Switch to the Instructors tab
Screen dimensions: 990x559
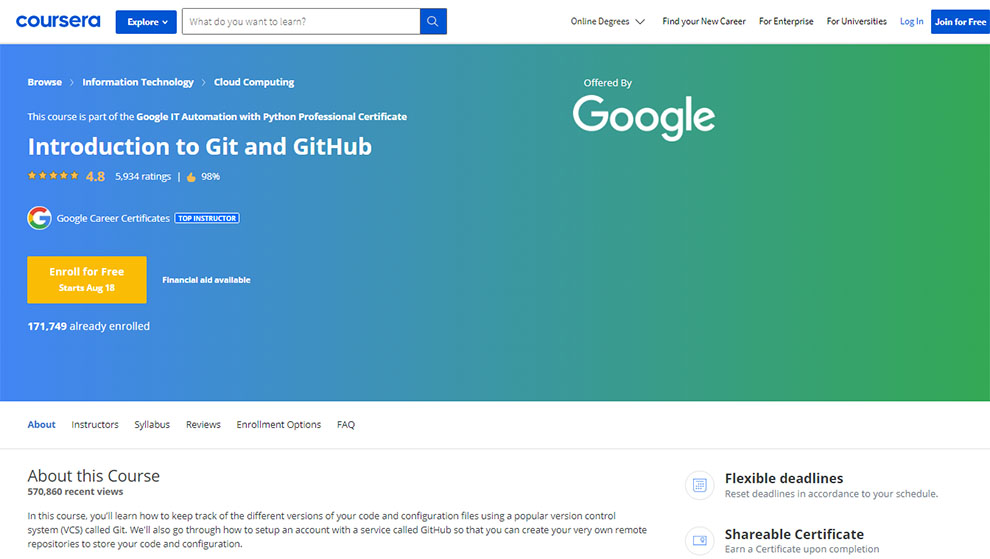pos(95,424)
